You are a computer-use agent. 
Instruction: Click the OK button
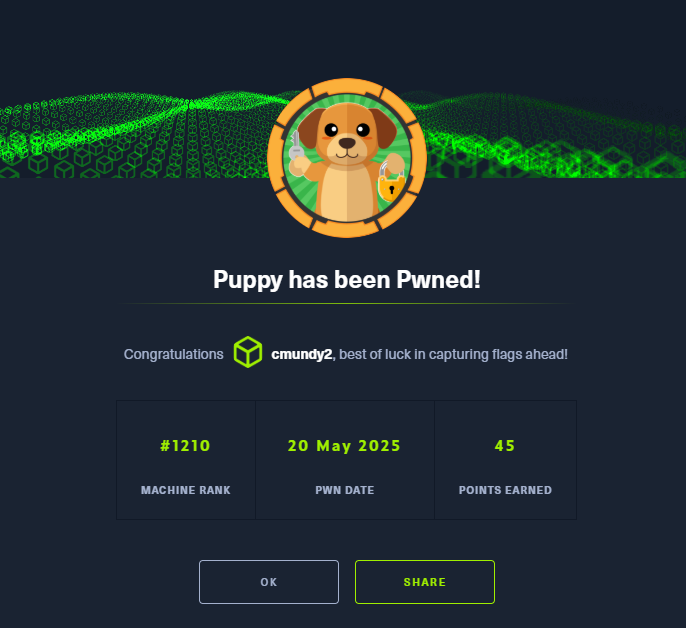click(x=269, y=582)
